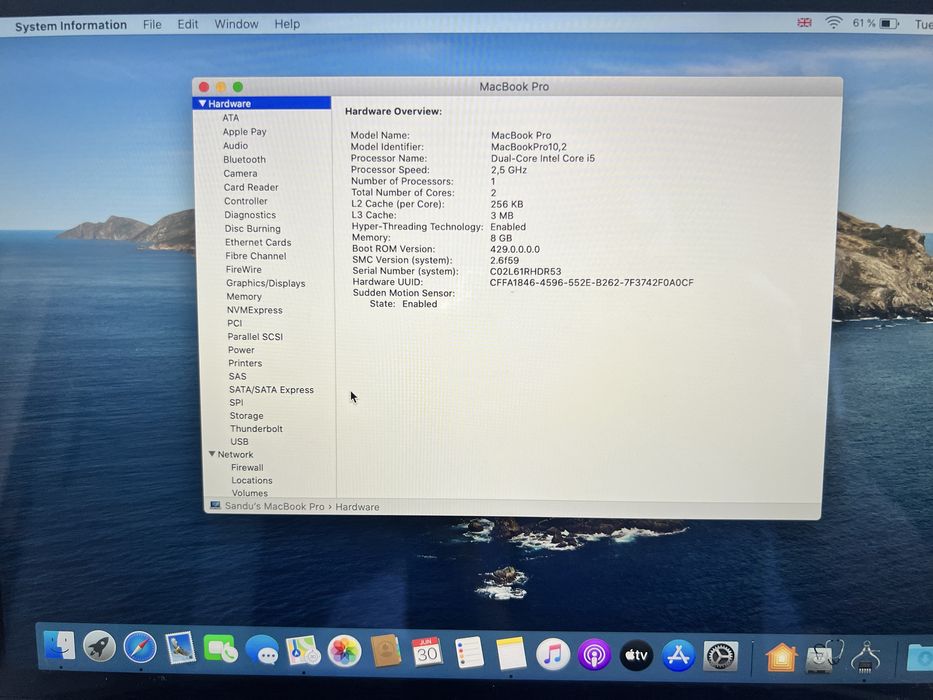Select Memory in the sidebar list

click(244, 296)
